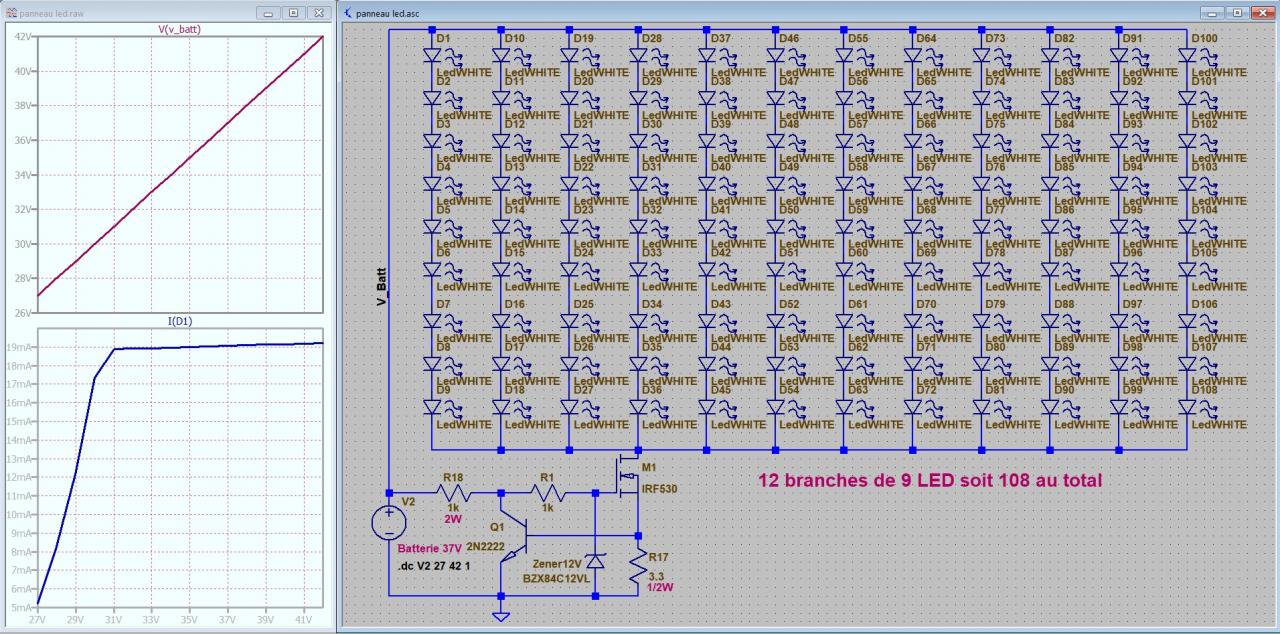Image resolution: width=1280 pixels, height=634 pixels.
Task: Click the 41V label on horizontal axis
Action: click(x=304, y=621)
